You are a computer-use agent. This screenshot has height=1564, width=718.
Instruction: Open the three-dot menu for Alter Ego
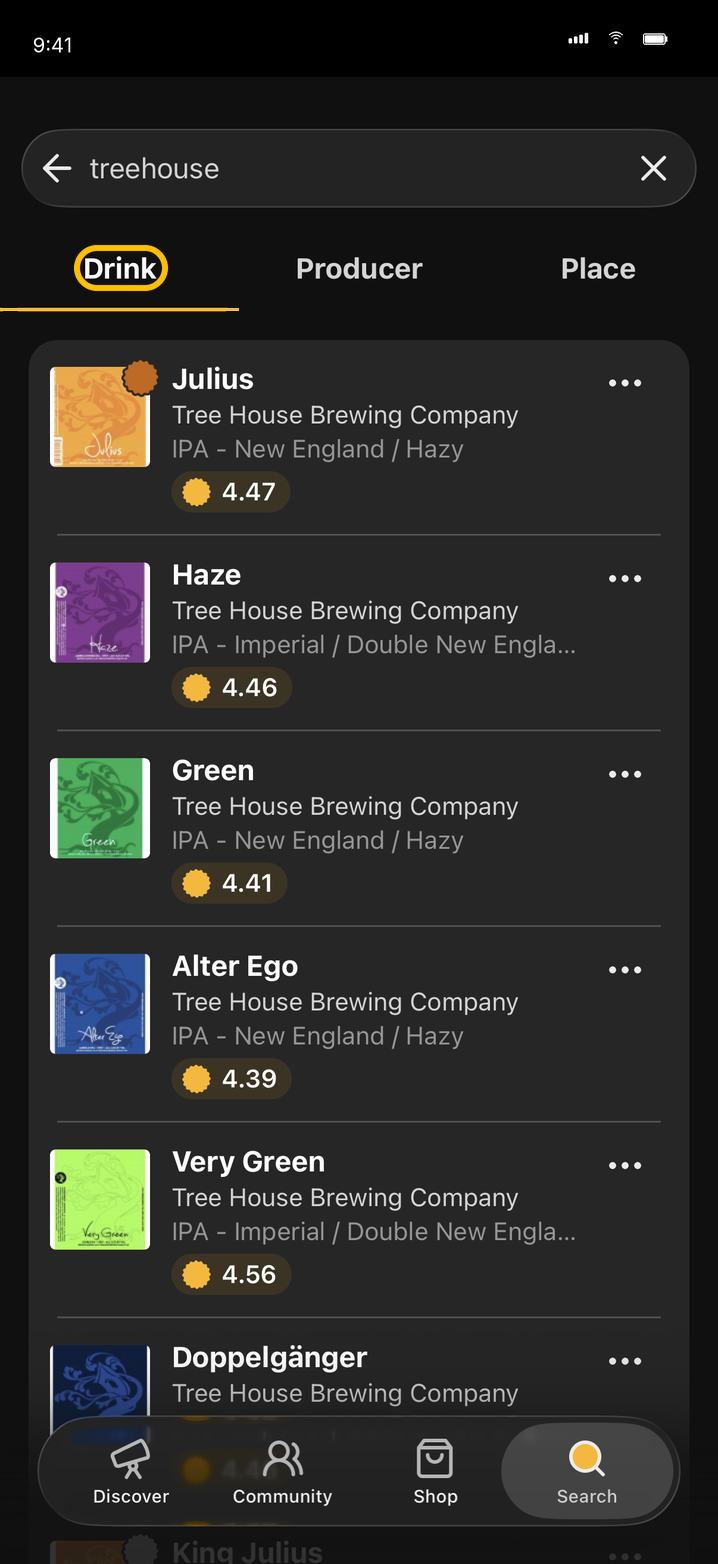tap(625, 970)
